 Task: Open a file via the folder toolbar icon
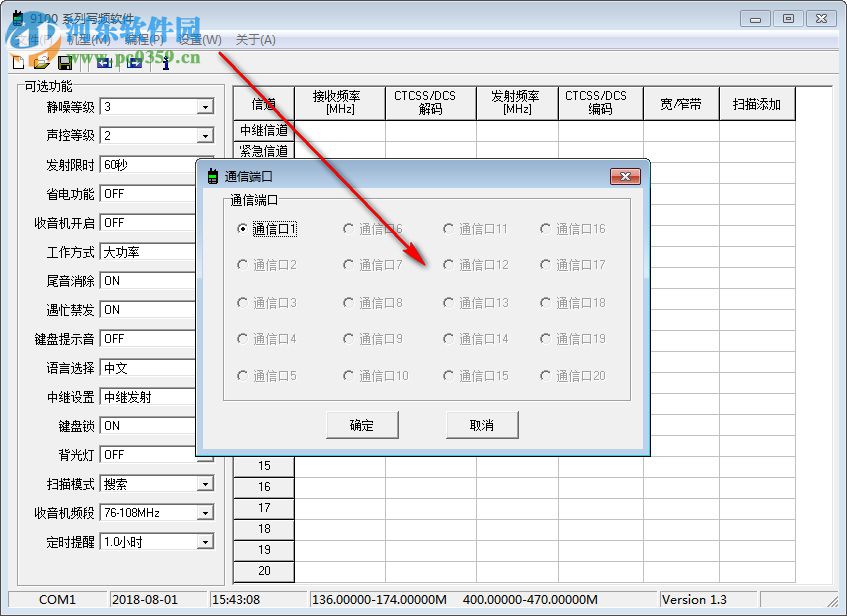tap(41, 63)
